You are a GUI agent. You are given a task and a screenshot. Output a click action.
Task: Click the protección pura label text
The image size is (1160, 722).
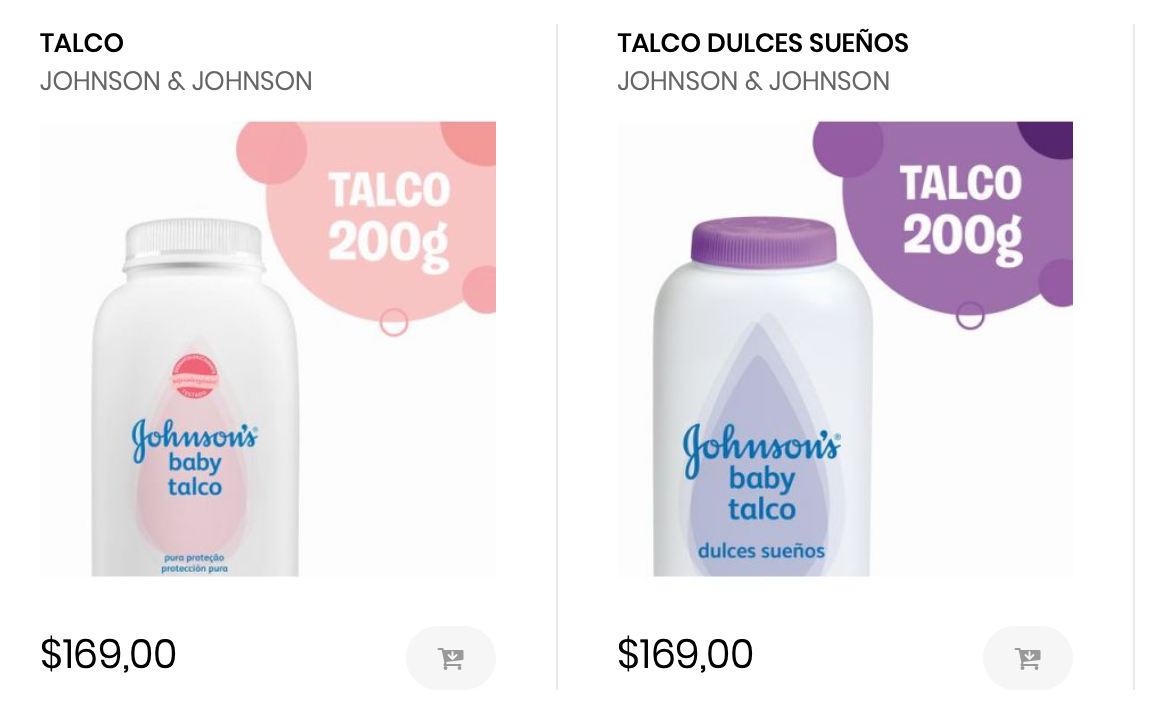click(195, 568)
